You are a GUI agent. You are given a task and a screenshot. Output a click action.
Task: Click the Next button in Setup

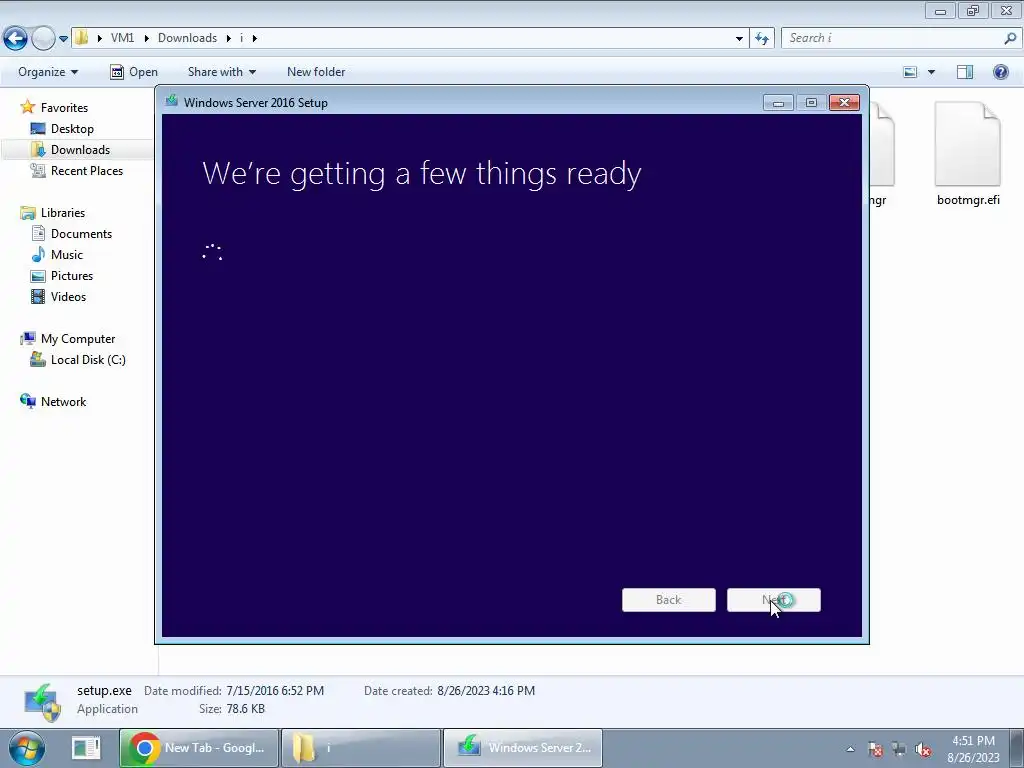pos(774,600)
